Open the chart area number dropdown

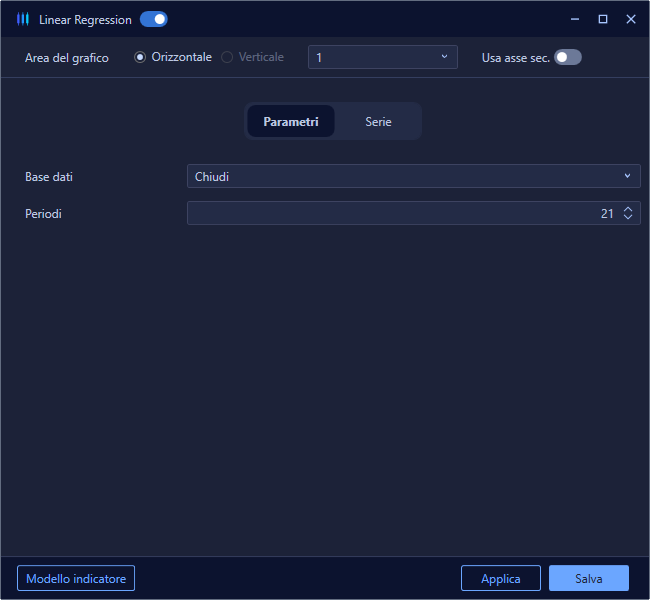pyautogui.click(x=383, y=57)
